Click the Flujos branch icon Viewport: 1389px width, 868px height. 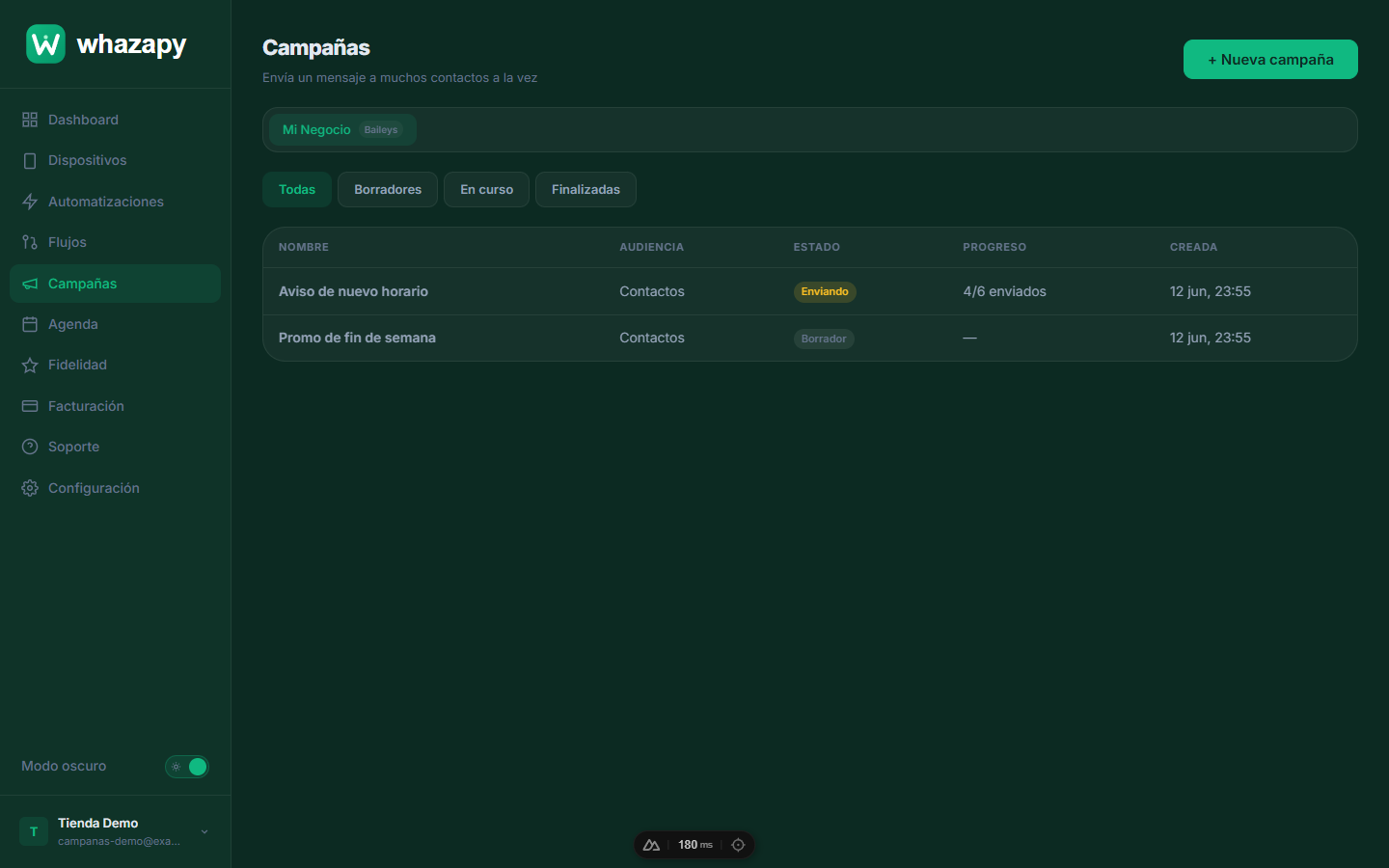[30, 242]
